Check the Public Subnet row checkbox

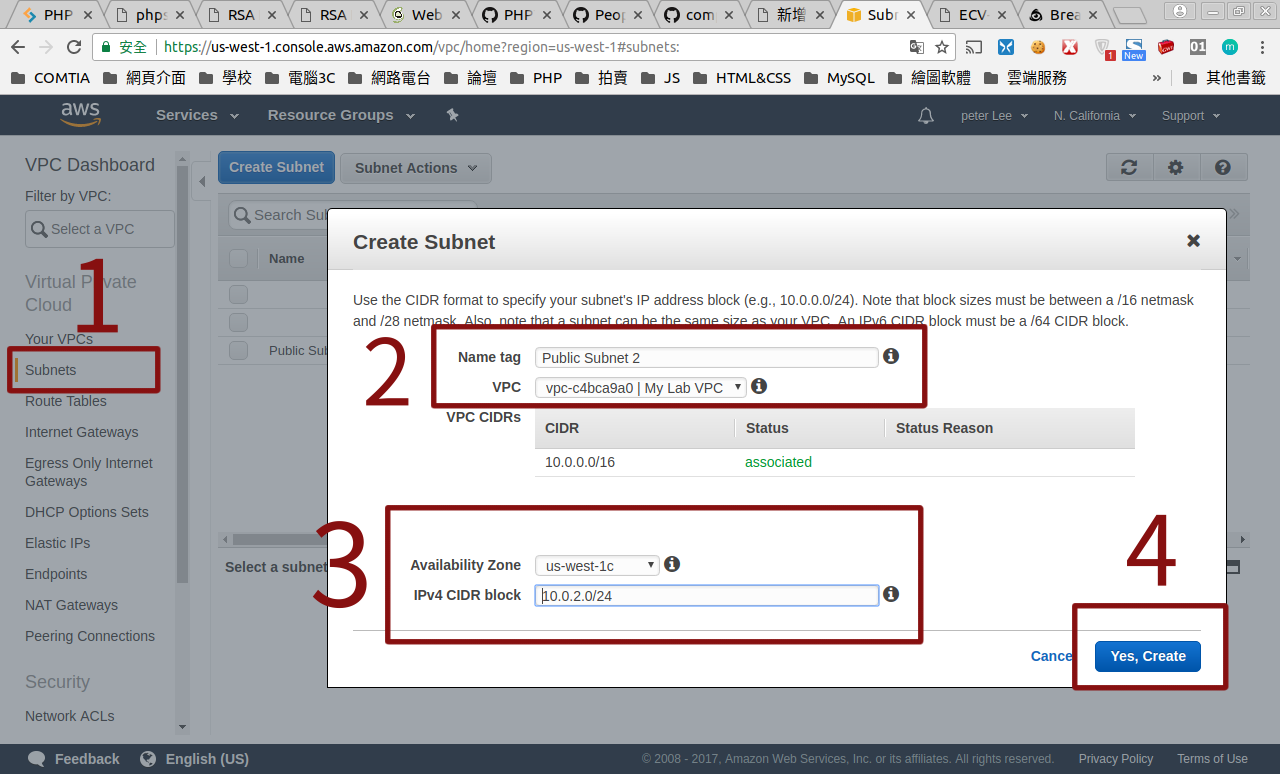(239, 350)
